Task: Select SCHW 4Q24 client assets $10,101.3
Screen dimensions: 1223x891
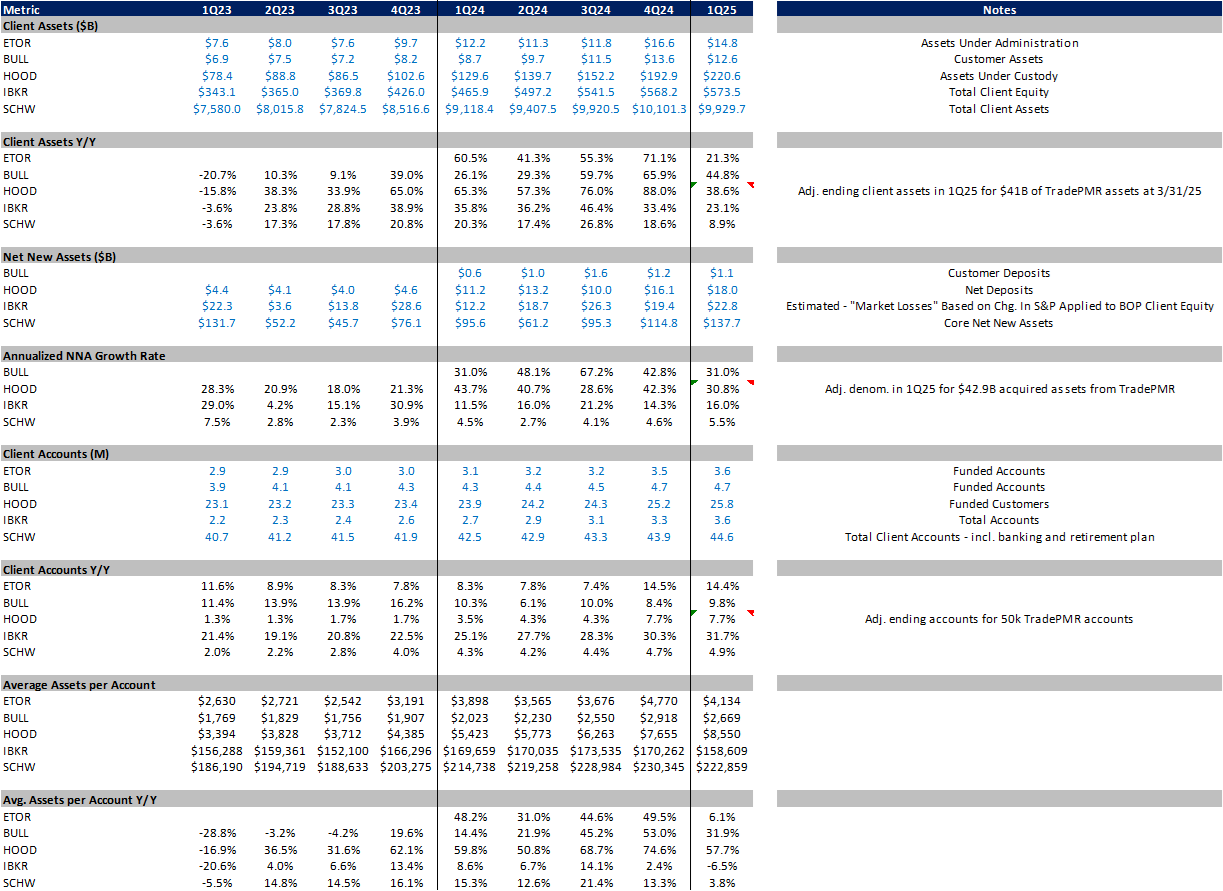Action: click(x=659, y=109)
